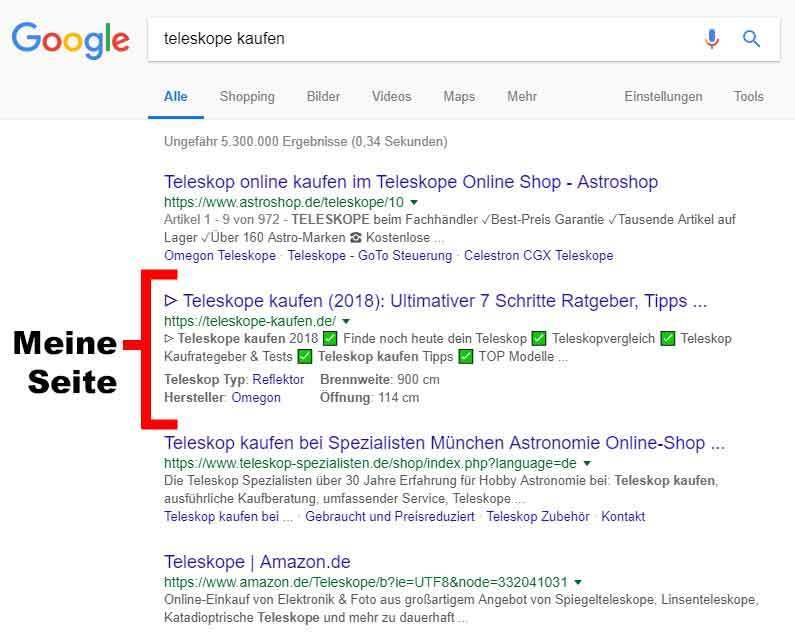Click the https://www.astroshop.de/teleskope/10 URL
The height and width of the screenshot is (640, 795).
click(x=284, y=202)
